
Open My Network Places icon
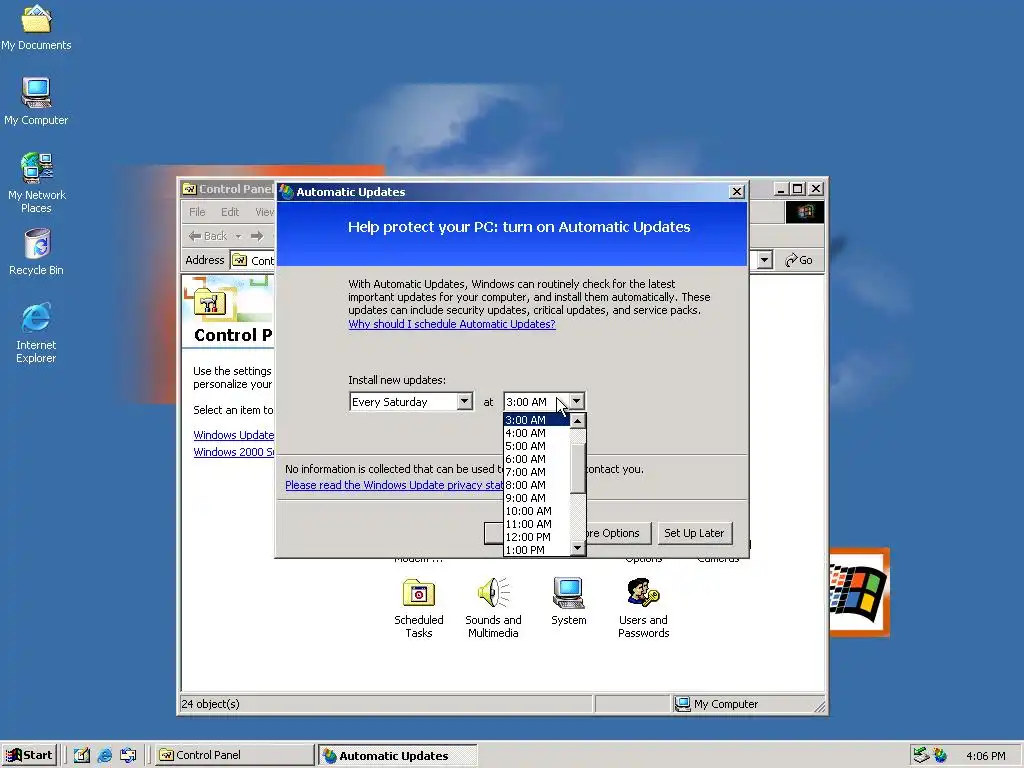37,183
